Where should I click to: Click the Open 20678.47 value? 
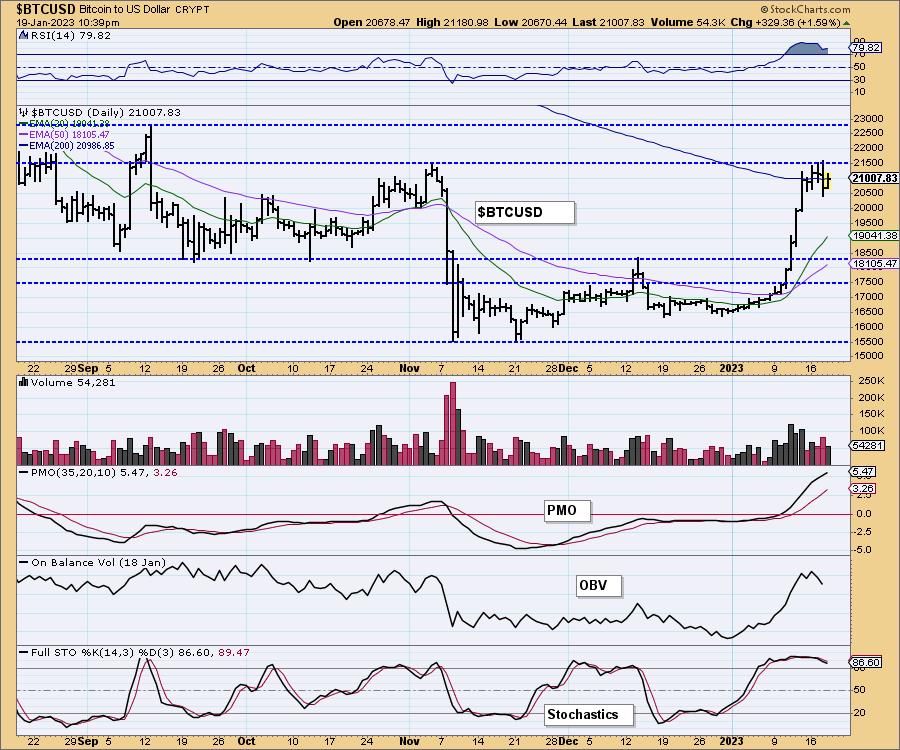(371, 22)
